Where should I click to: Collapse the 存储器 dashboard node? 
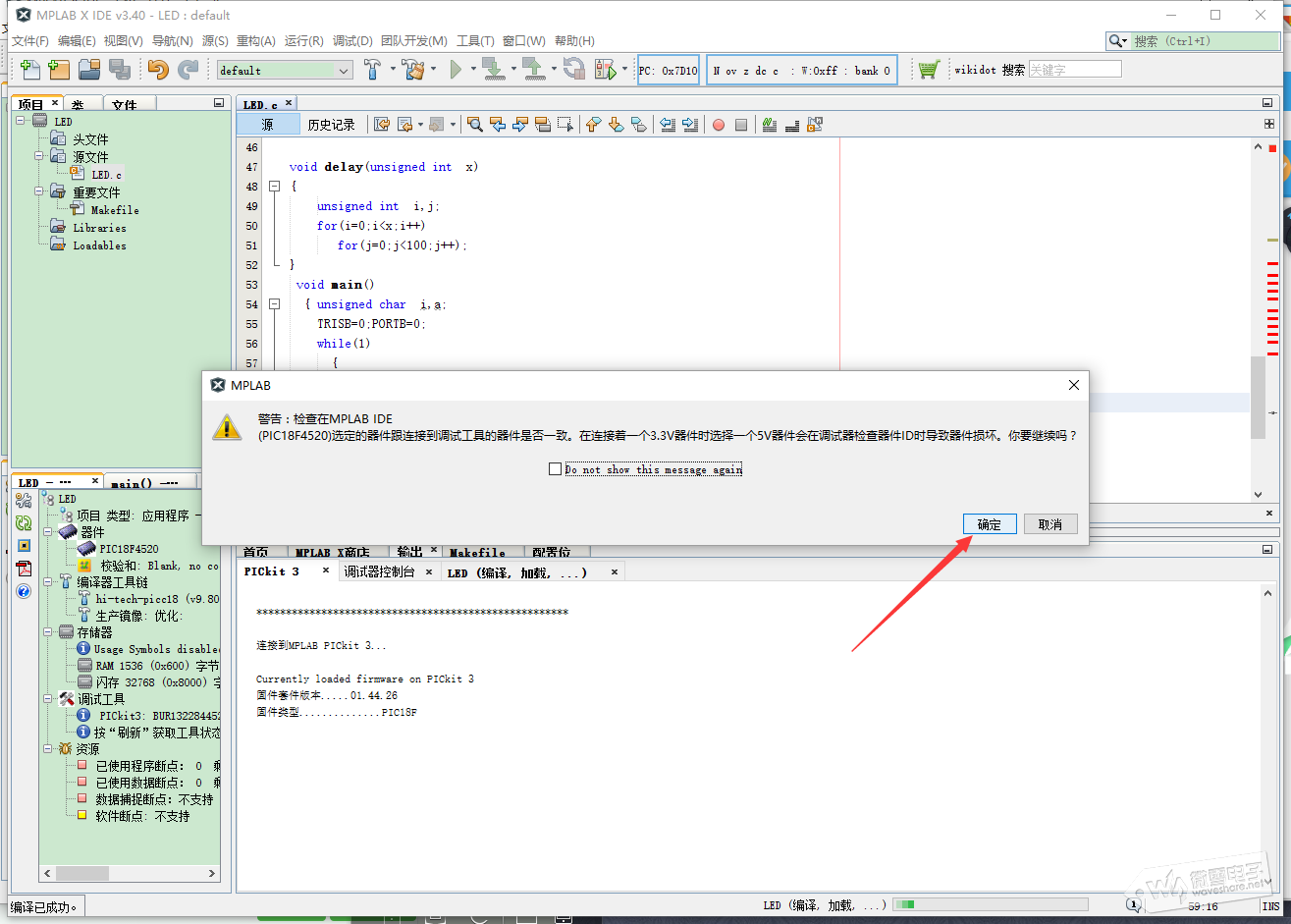47,632
